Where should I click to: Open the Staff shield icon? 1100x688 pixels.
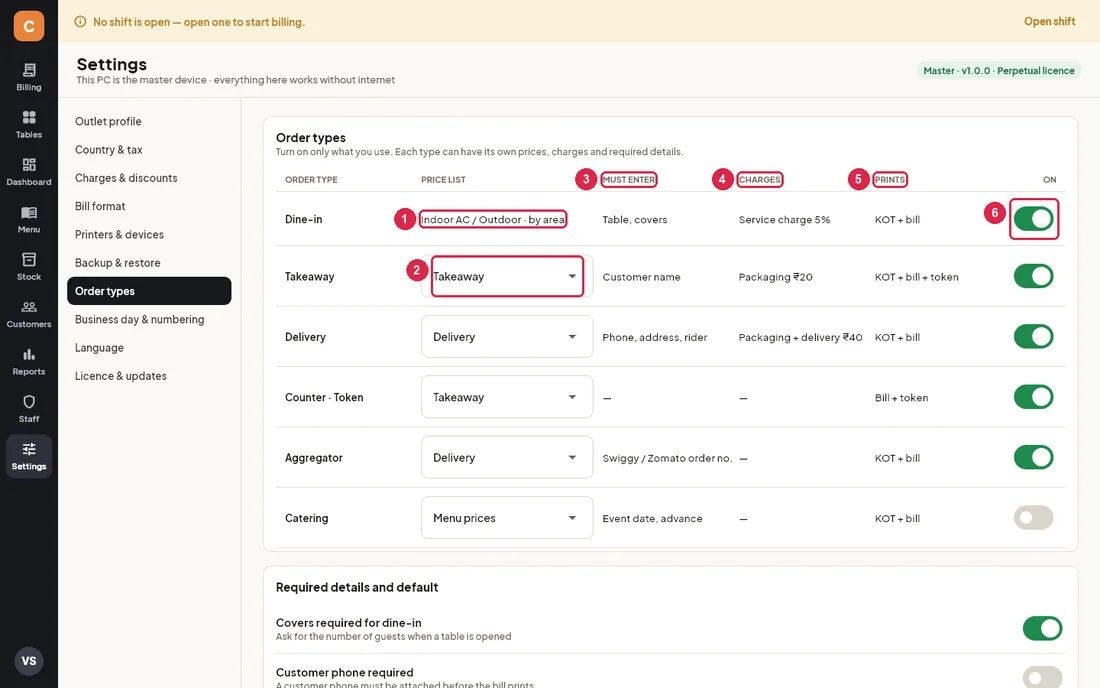click(x=29, y=402)
